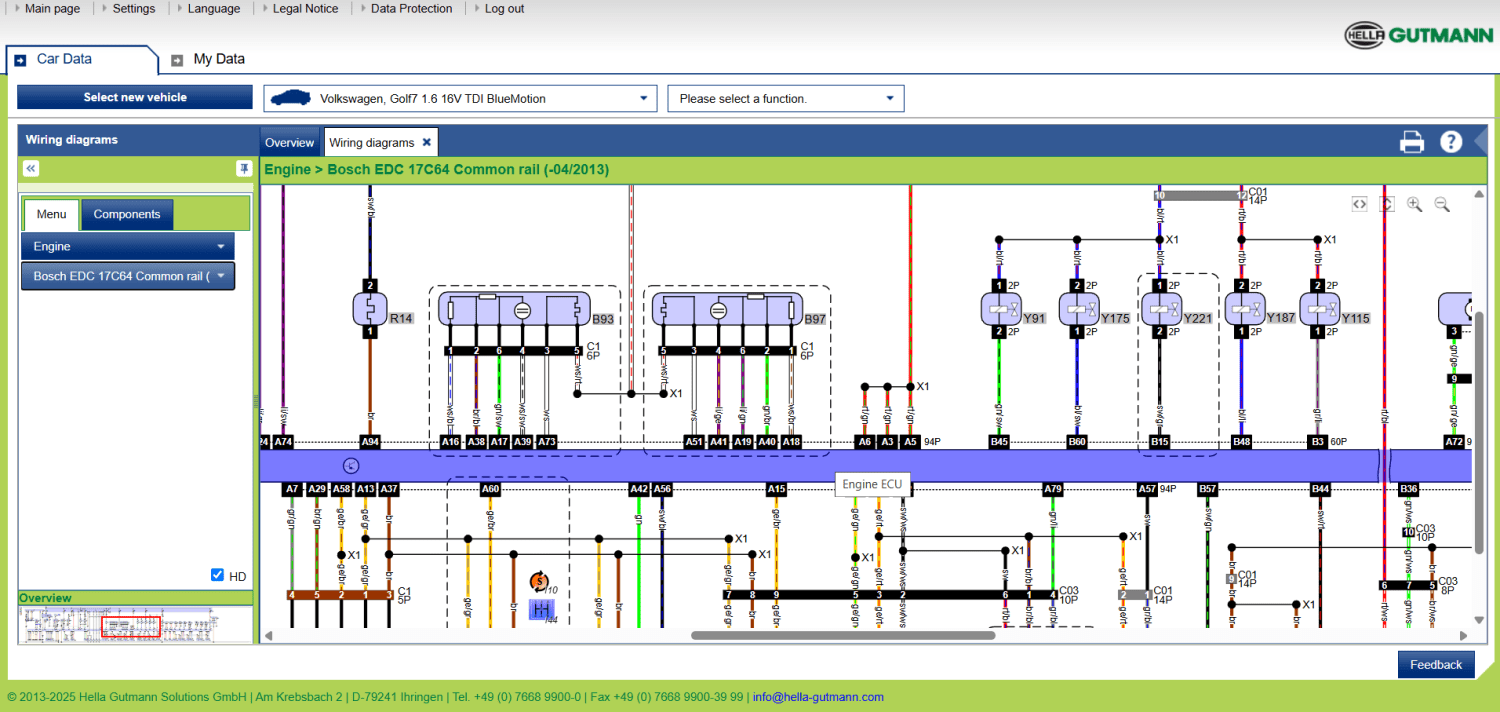The width and height of the screenshot is (1500, 712).
Task: Click the orange S component icon in diagram
Action: [539, 581]
